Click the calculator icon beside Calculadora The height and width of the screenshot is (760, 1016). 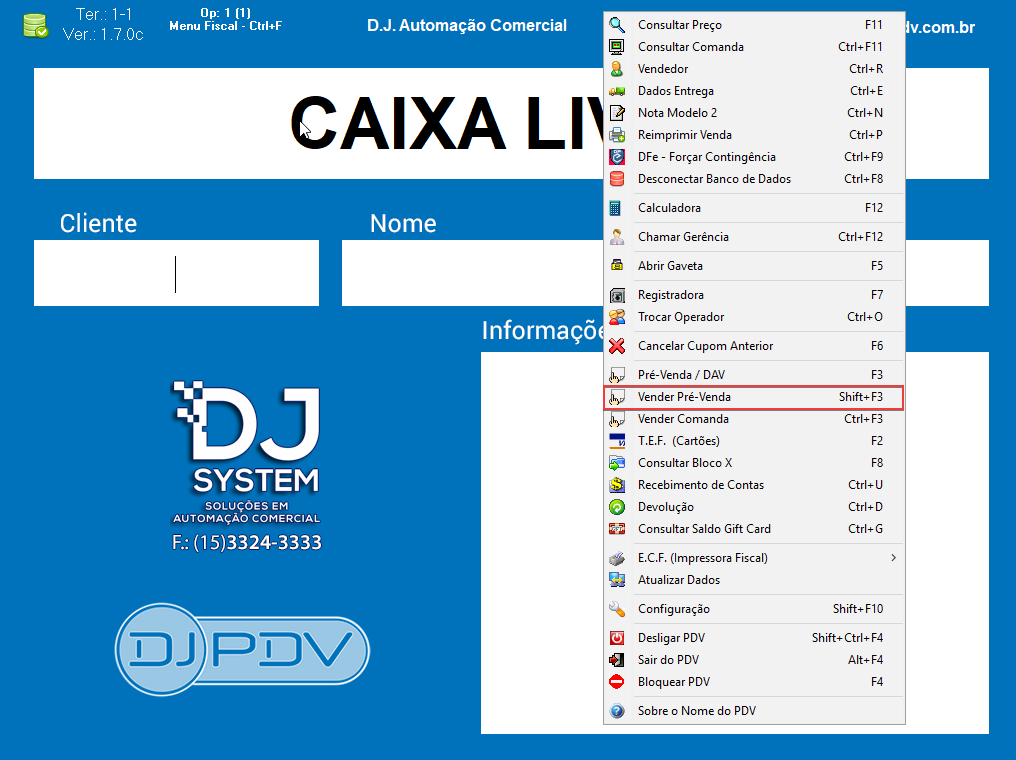(617, 208)
